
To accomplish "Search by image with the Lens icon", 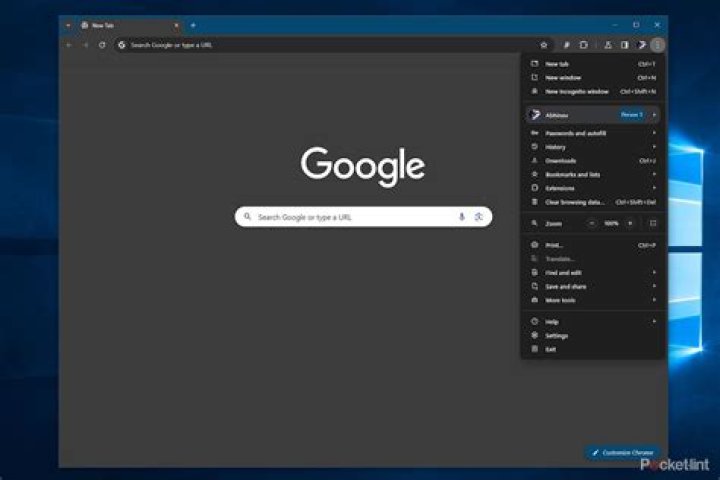I will pos(478,217).
